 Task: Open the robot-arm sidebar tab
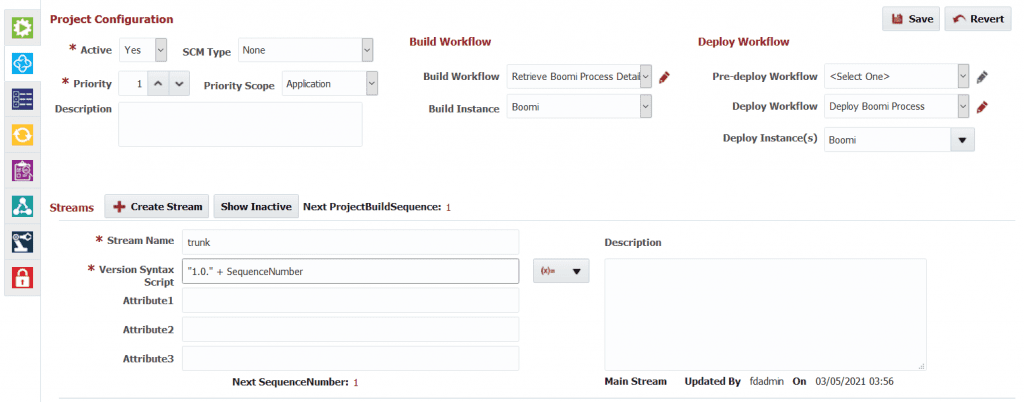coord(23,241)
